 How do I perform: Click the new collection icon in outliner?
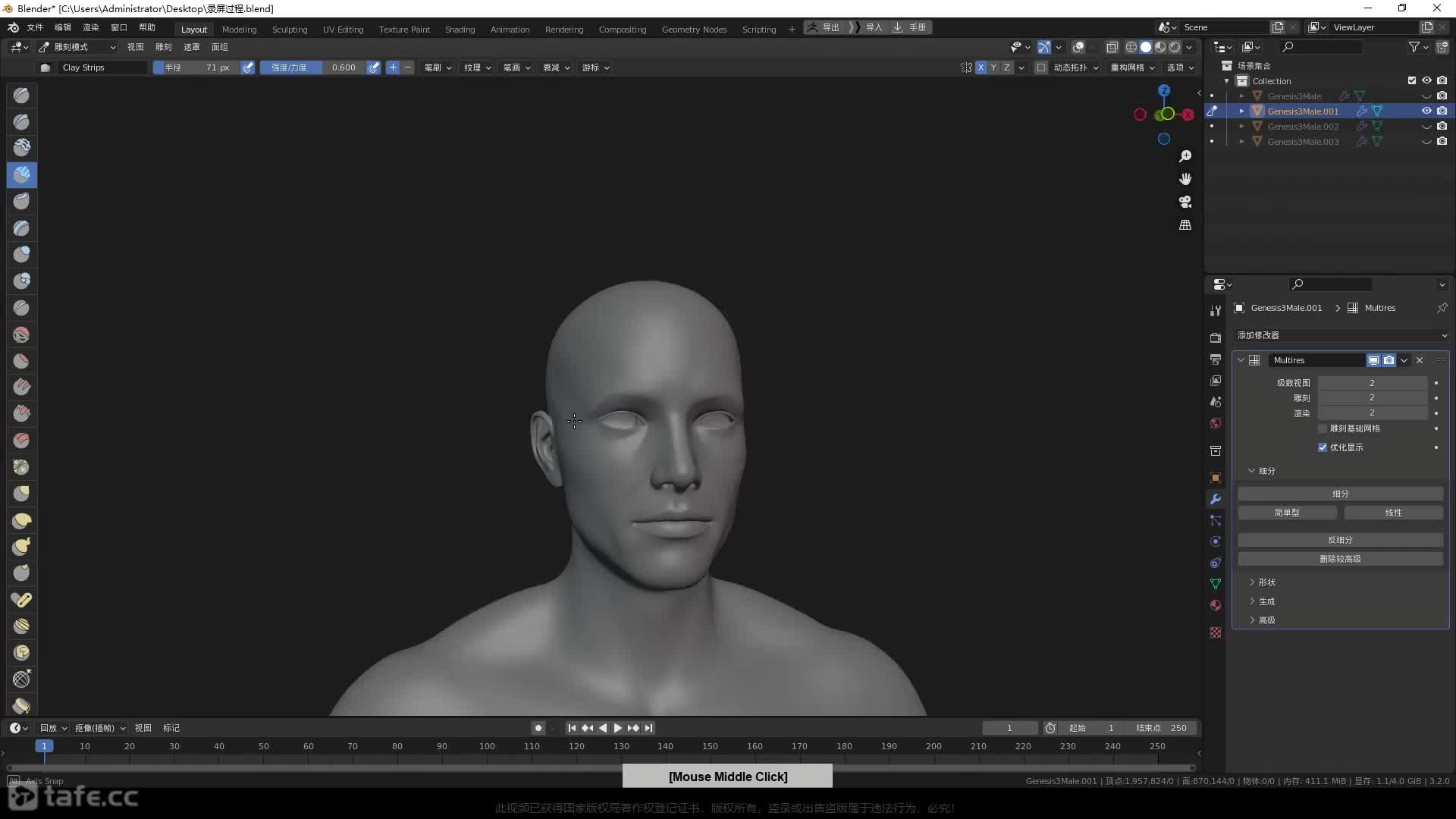coord(1442,47)
